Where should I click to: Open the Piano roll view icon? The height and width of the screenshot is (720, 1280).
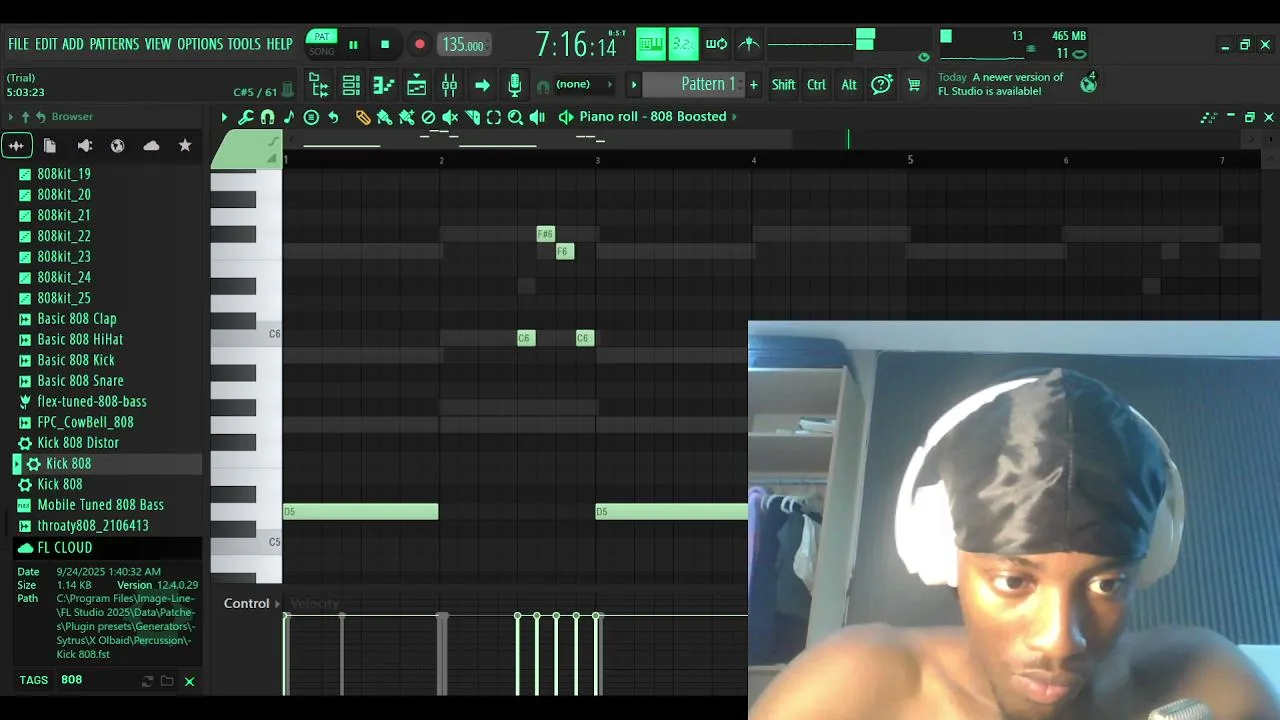[x=384, y=85]
